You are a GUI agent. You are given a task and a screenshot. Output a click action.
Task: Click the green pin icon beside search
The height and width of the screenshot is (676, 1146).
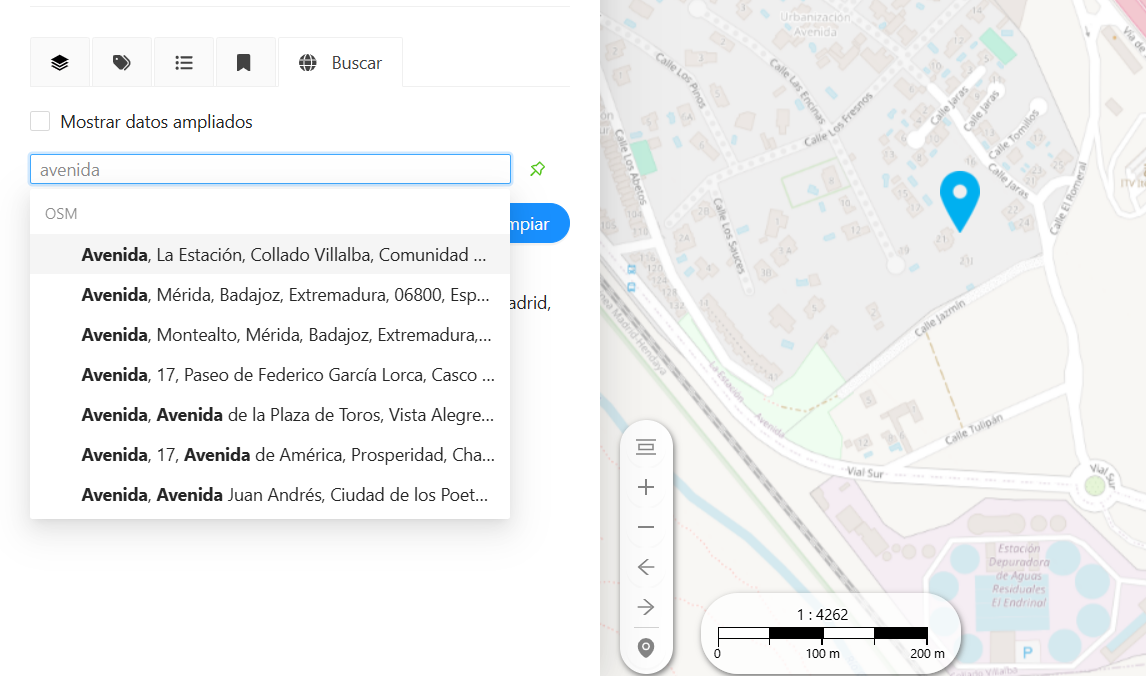point(537,170)
